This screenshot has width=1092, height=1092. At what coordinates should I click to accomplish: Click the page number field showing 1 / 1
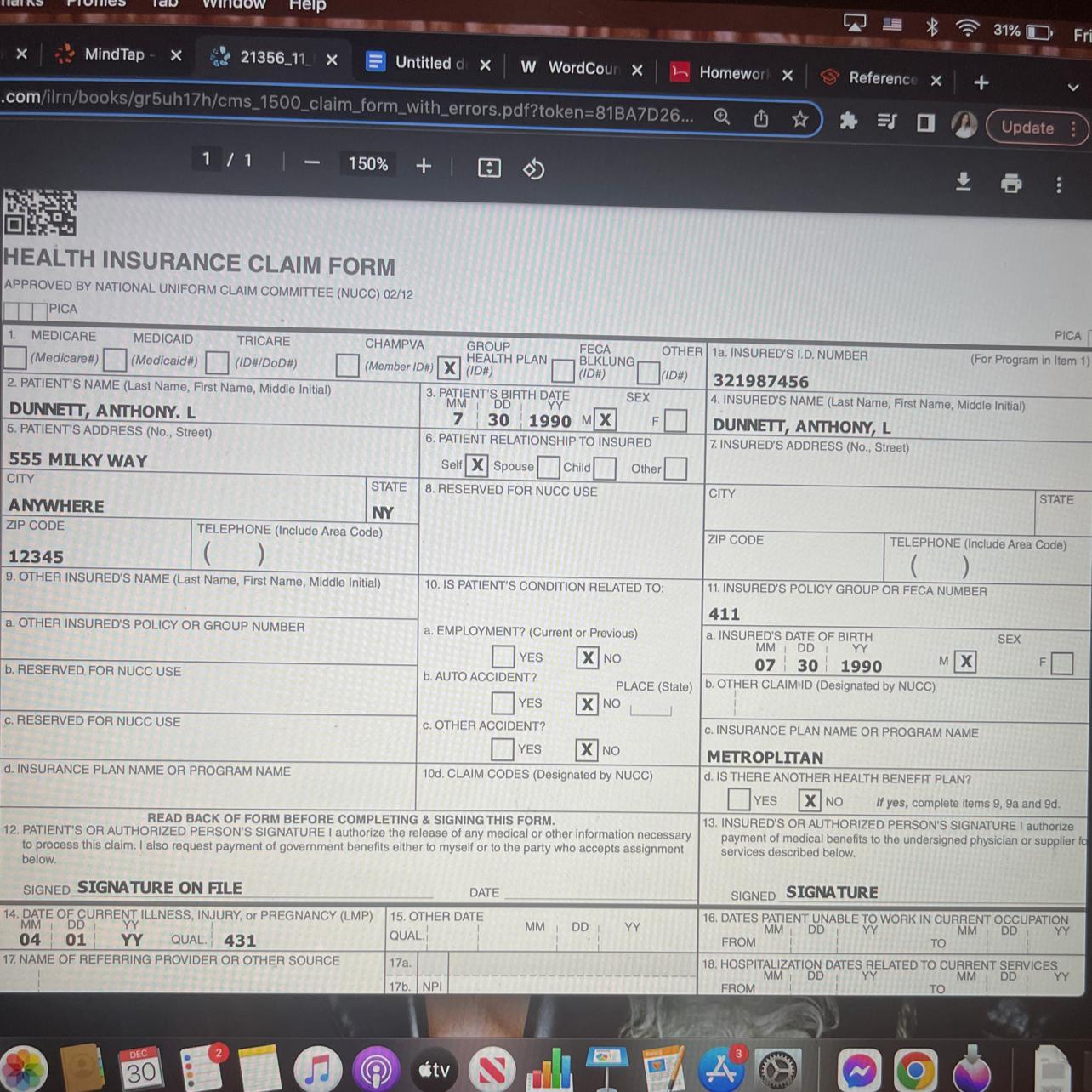[x=207, y=159]
